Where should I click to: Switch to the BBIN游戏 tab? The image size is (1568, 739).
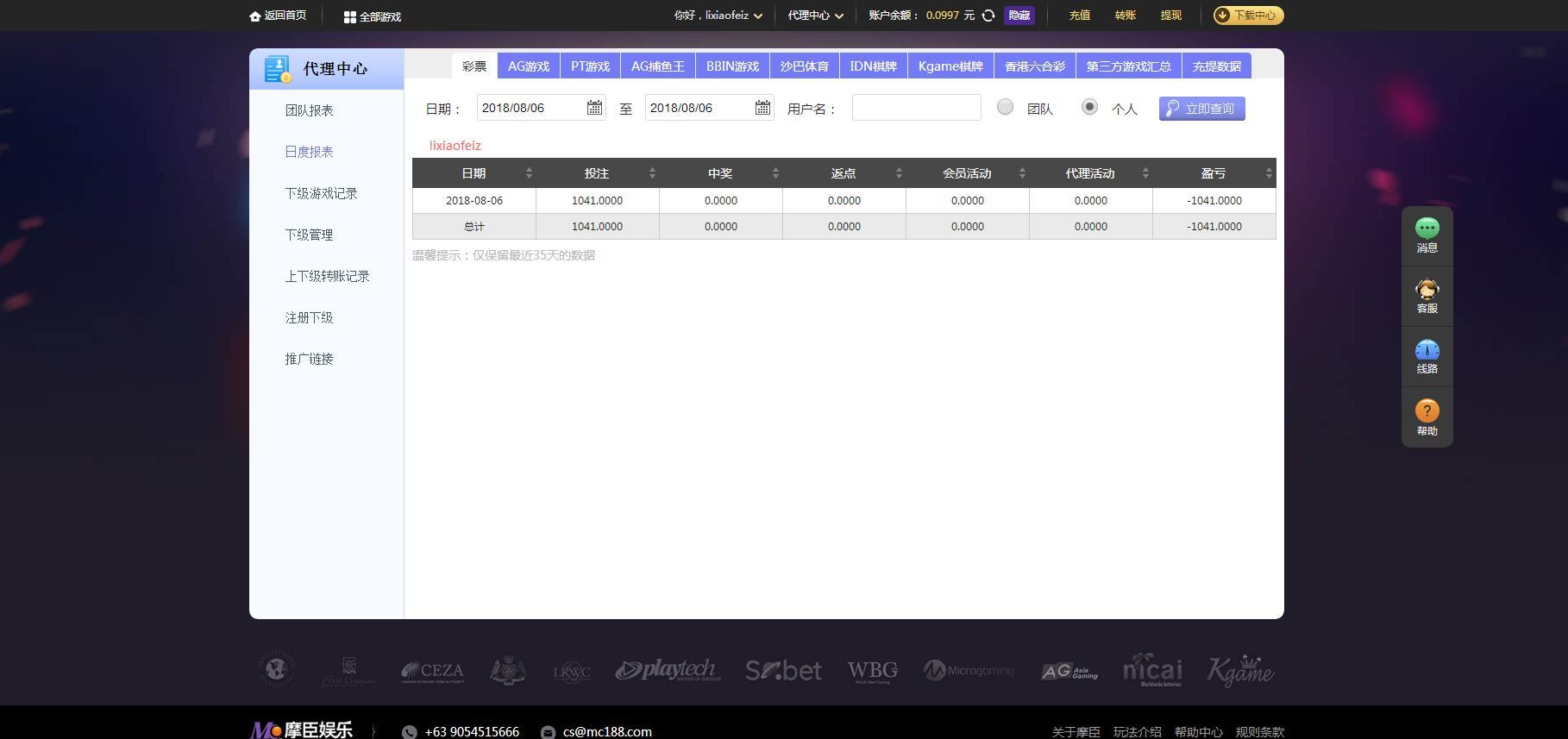tap(732, 66)
